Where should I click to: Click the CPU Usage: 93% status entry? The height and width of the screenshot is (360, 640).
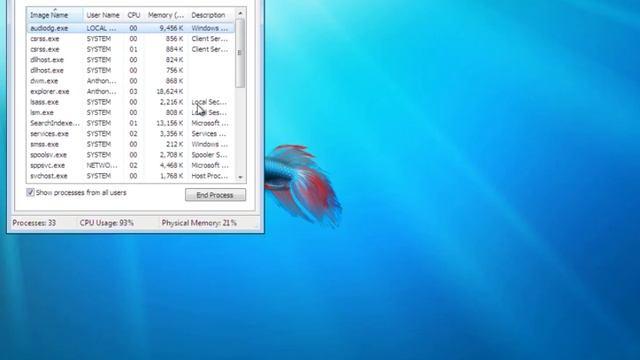click(107, 223)
